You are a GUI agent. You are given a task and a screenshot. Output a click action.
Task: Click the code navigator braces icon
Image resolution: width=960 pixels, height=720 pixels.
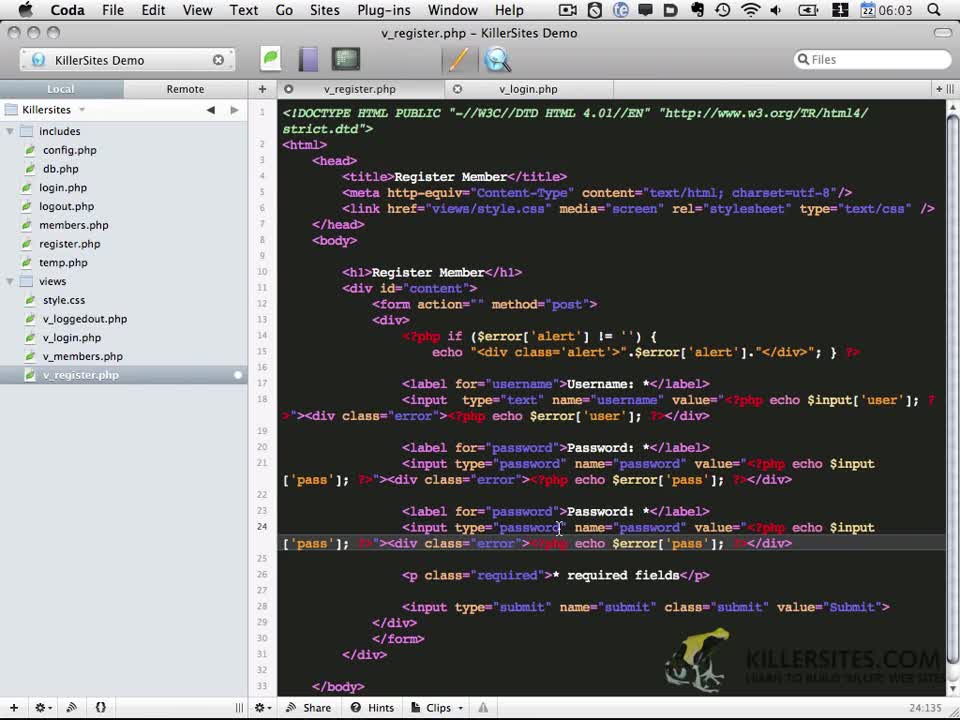[x=101, y=707]
